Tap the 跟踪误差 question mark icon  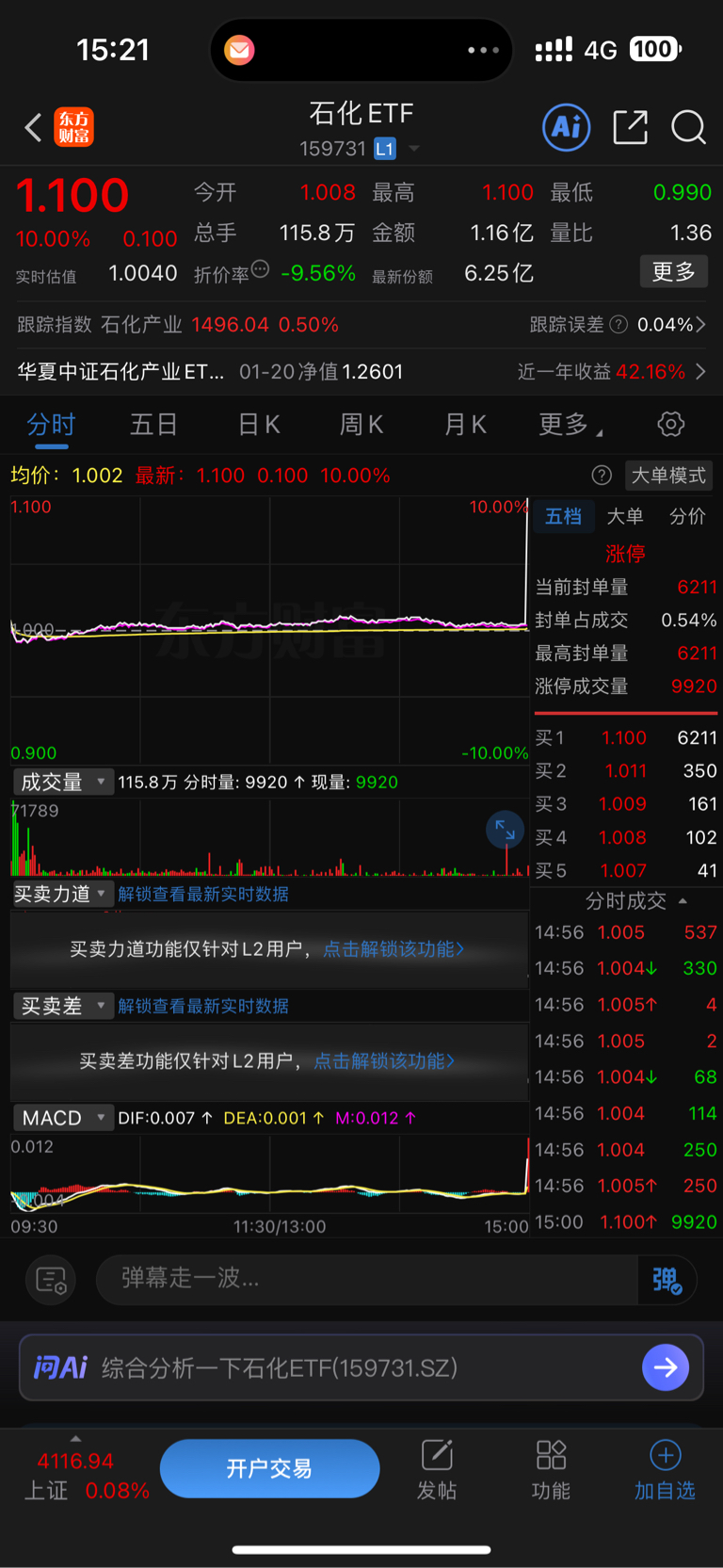tap(619, 325)
